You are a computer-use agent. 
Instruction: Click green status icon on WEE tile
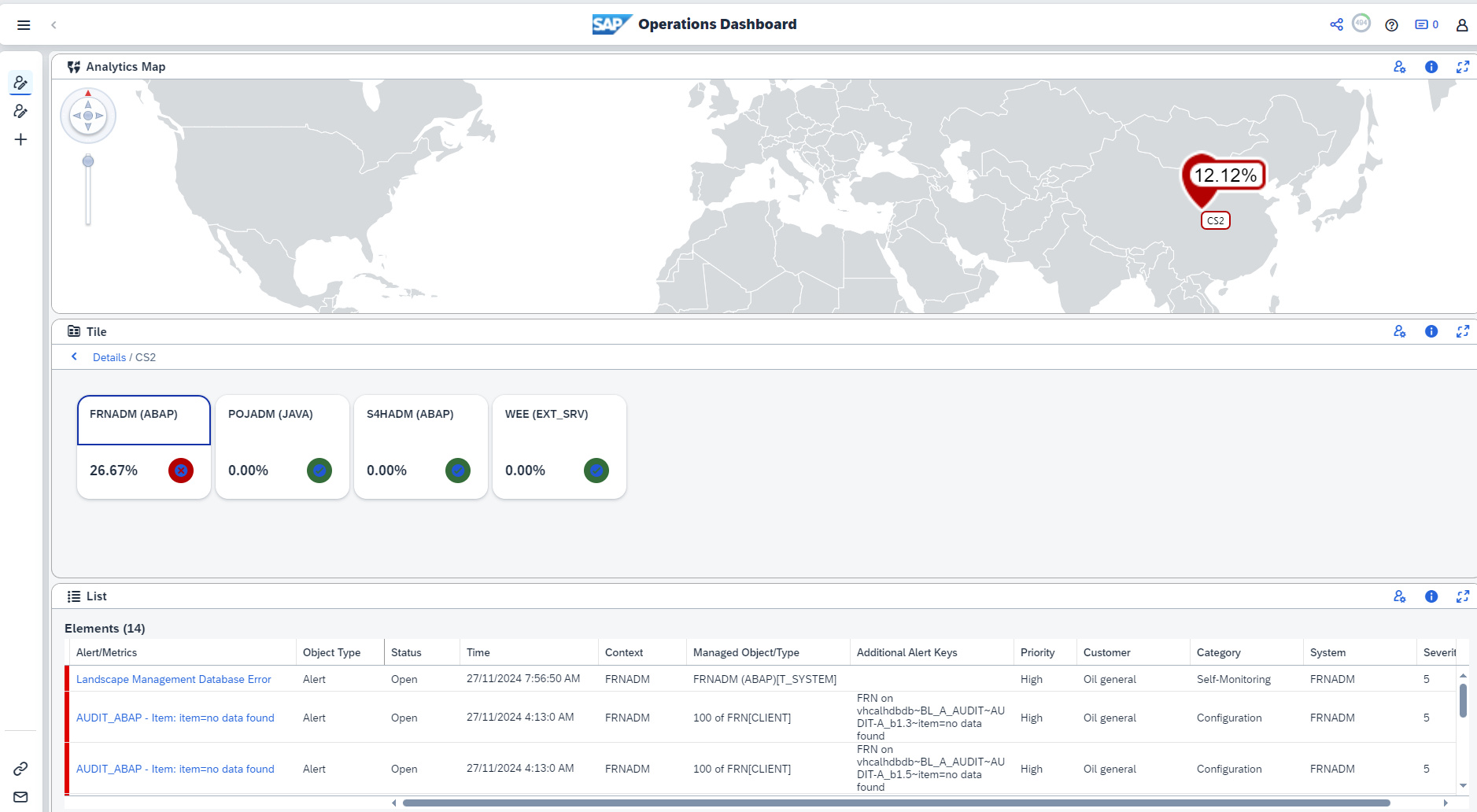click(596, 471)
